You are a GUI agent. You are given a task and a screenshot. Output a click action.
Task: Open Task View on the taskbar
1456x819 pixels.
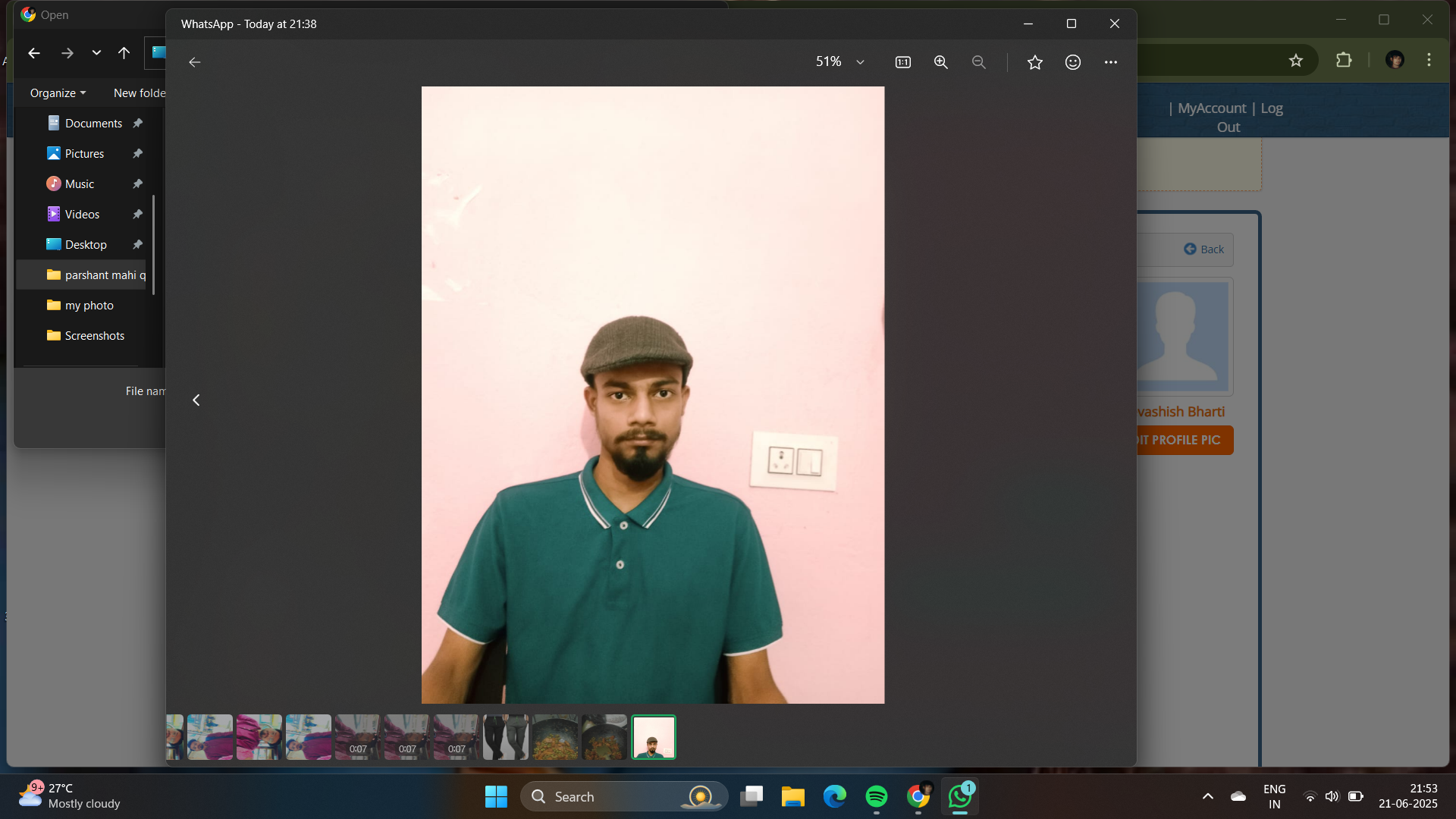coord(752,796)
